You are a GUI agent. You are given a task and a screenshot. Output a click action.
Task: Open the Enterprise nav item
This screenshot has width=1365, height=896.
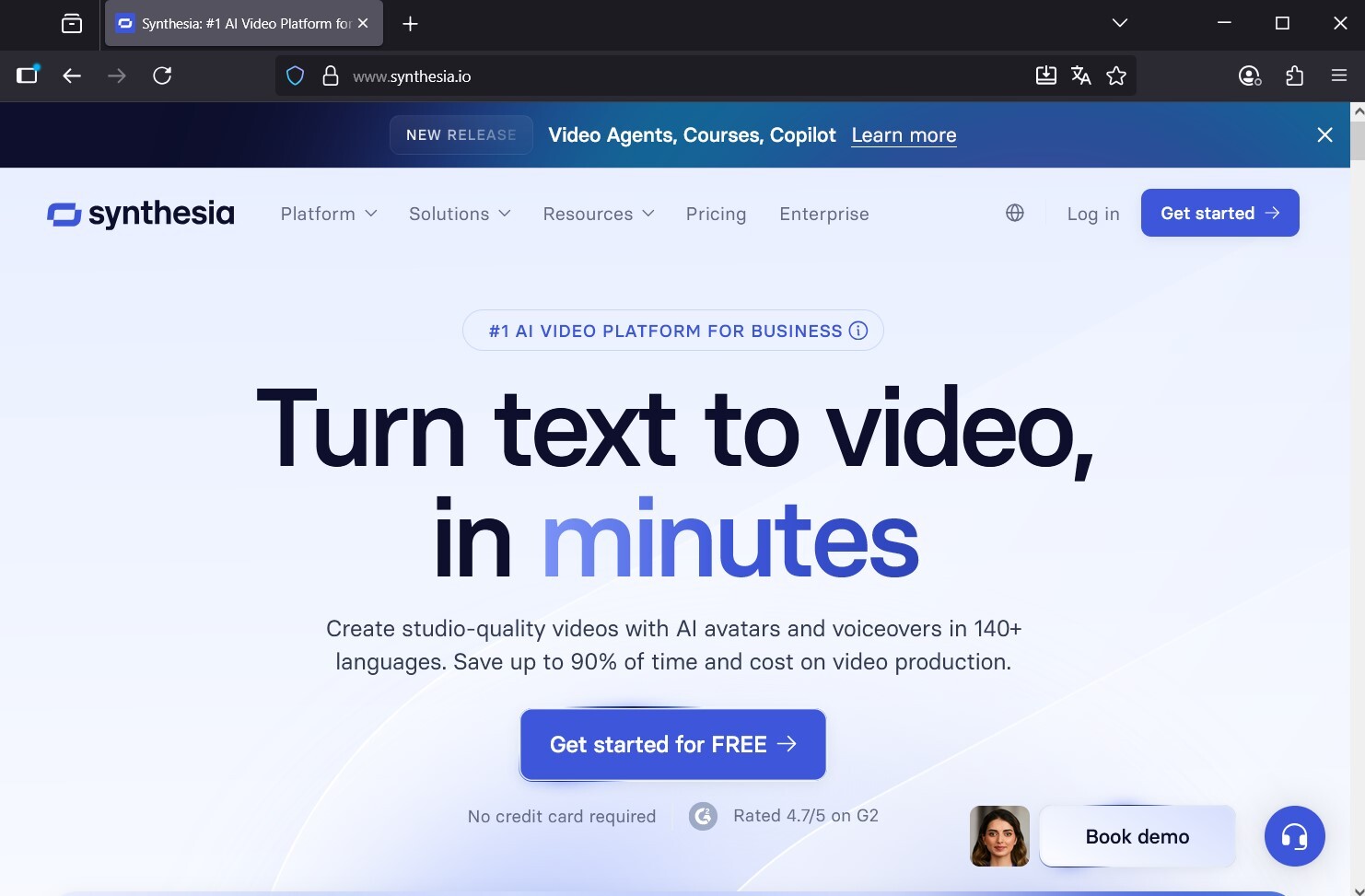point(823,214)
